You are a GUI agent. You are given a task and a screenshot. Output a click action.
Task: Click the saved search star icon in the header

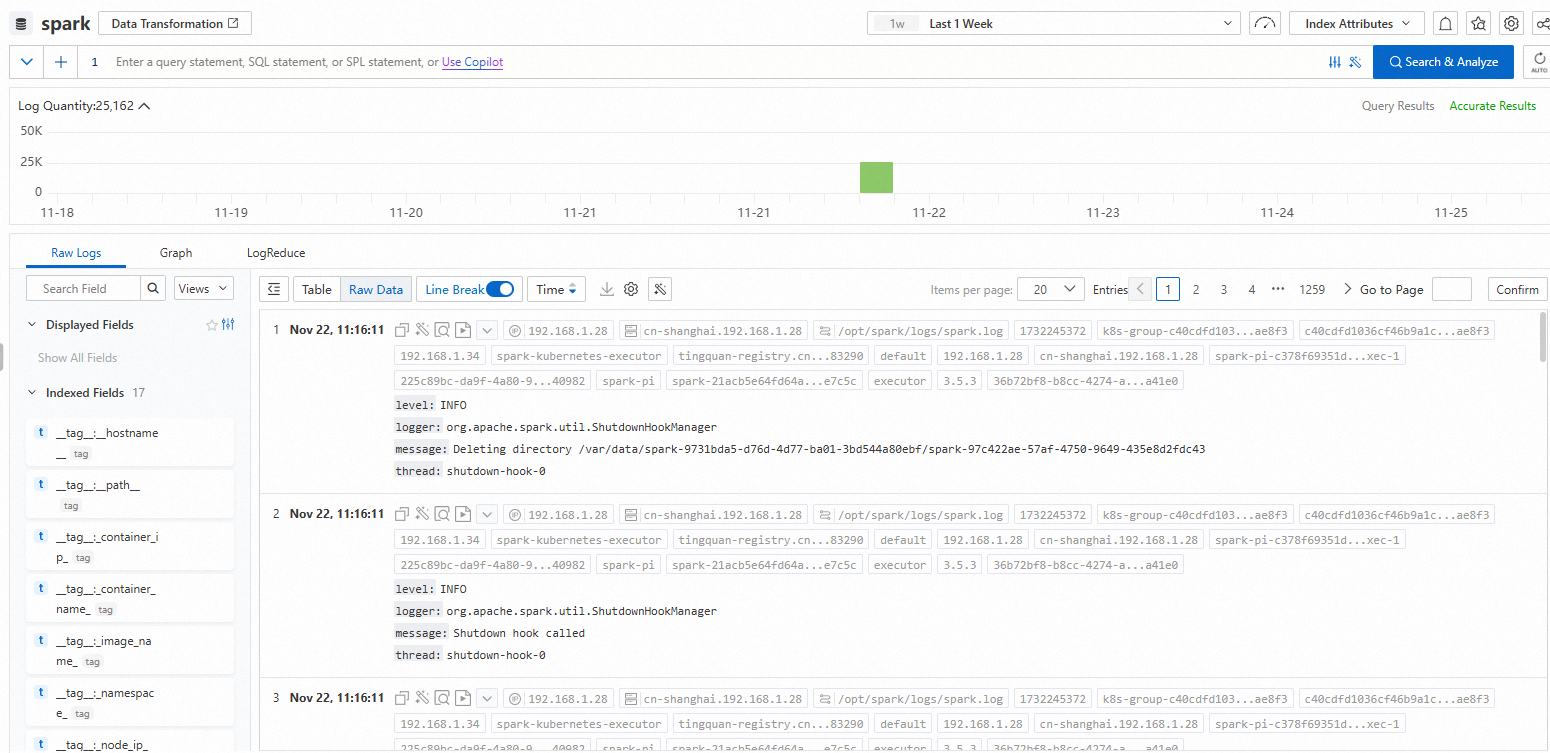1479,23
